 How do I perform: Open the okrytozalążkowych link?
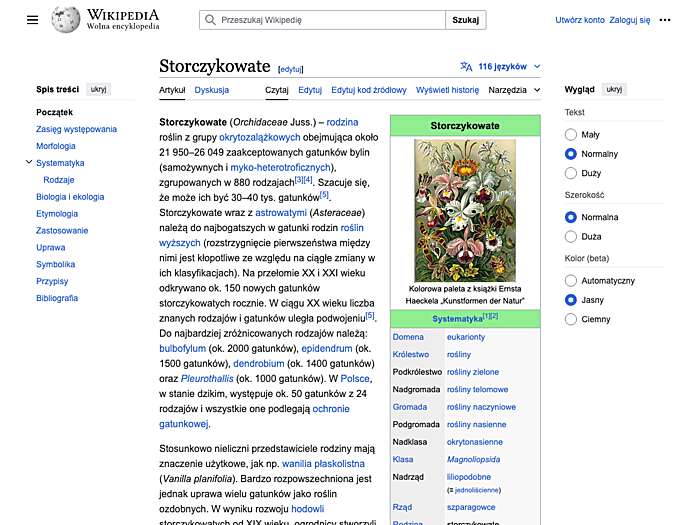tap(260, 138)
